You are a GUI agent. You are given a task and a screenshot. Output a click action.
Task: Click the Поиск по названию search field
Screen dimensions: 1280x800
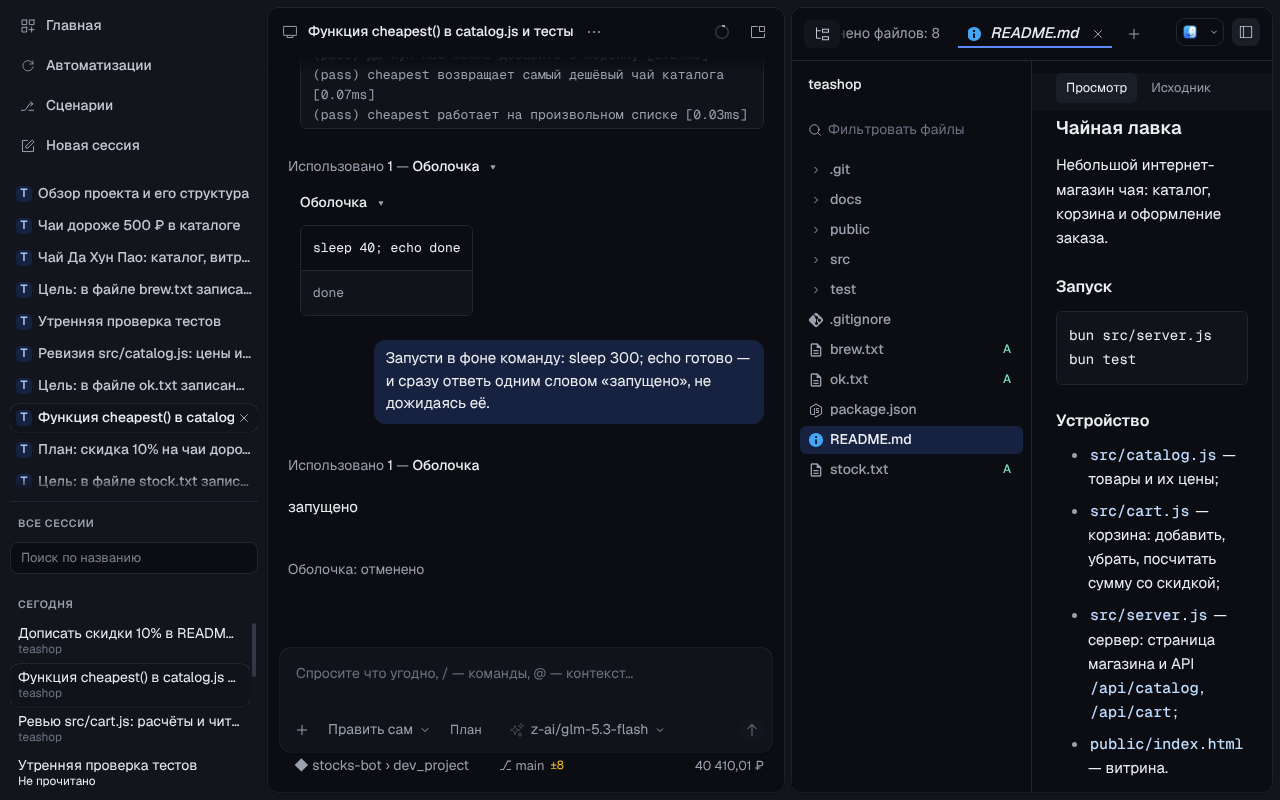tap(134, 558)
